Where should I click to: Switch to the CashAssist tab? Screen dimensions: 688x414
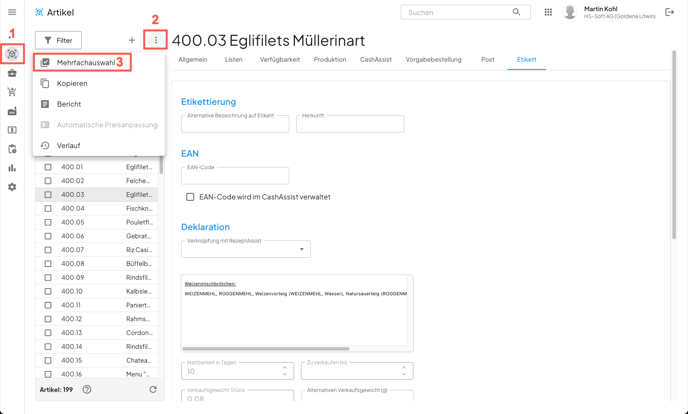(376, 60)
